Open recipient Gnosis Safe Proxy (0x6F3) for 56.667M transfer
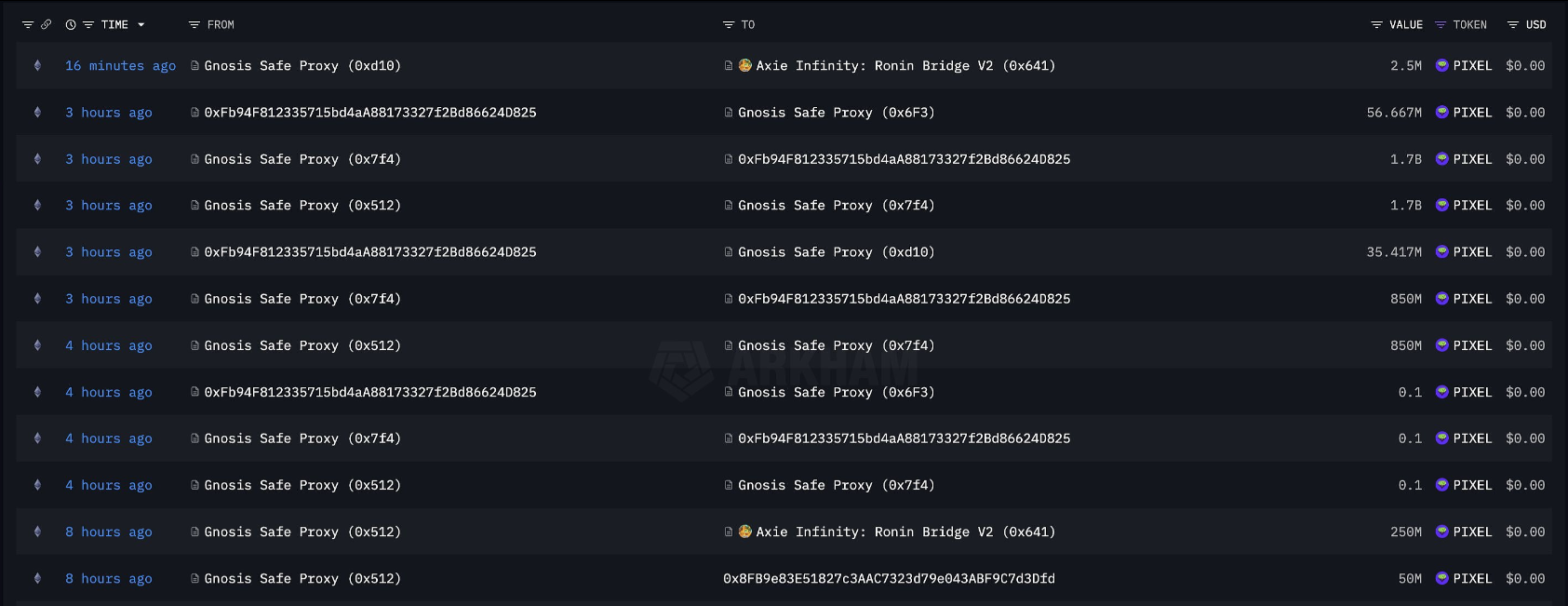Viewport: 1568px width, 606px height. click(x=836, y=113)
